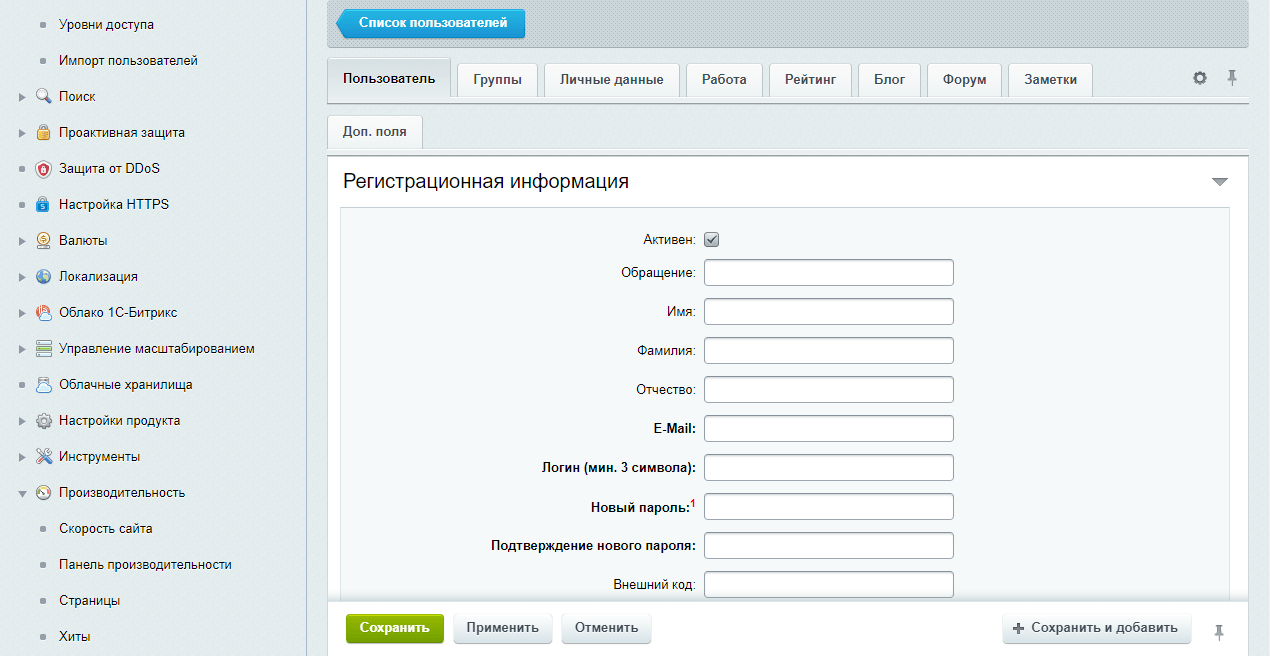Click the Инструменты wrench icon
The height and width of the screenshot is (656, 1270).
click(x=43, y=456)
